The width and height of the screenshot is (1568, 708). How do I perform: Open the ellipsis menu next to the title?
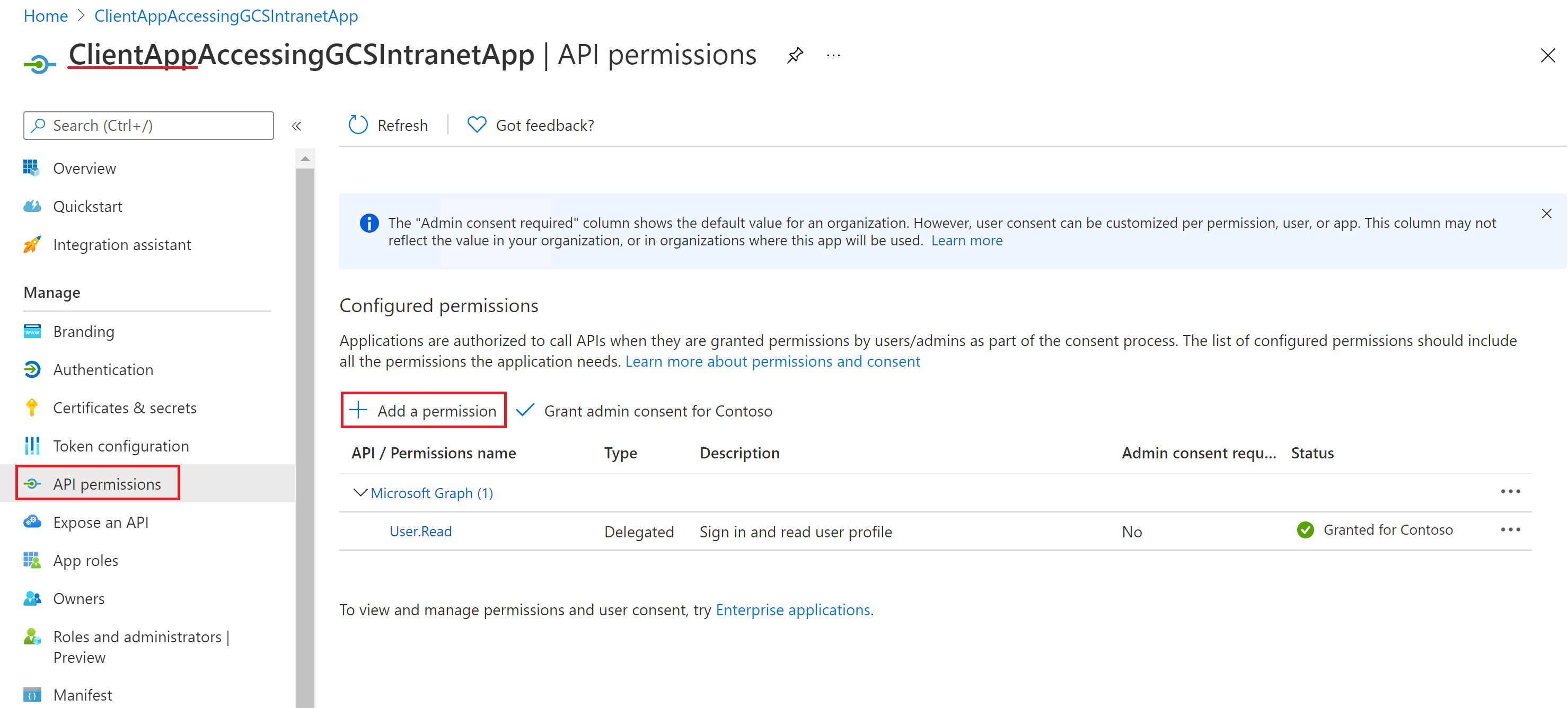tap(833, 56)
